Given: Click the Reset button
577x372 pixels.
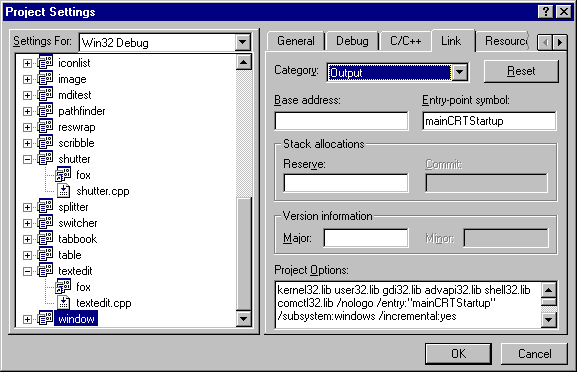Looking at the screenshot, I should coord(521,71).
